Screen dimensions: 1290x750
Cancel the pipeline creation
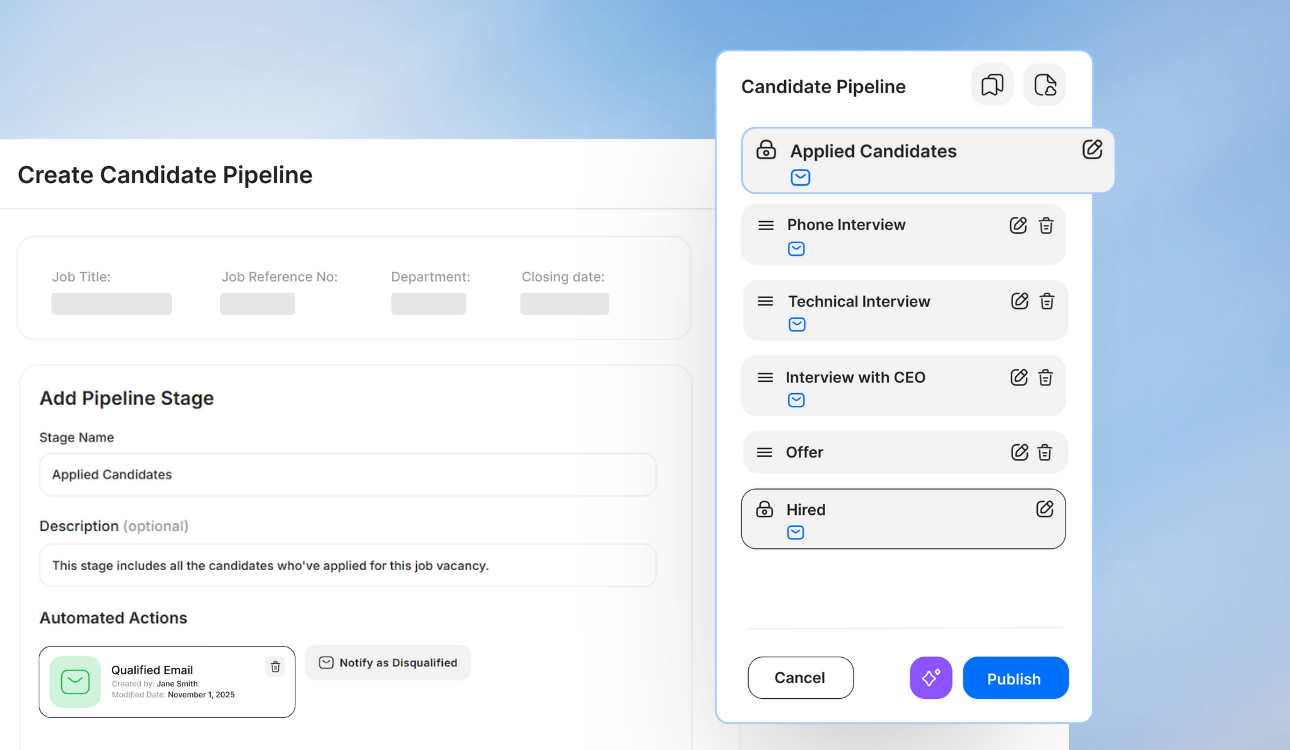[x=800, y=678]
